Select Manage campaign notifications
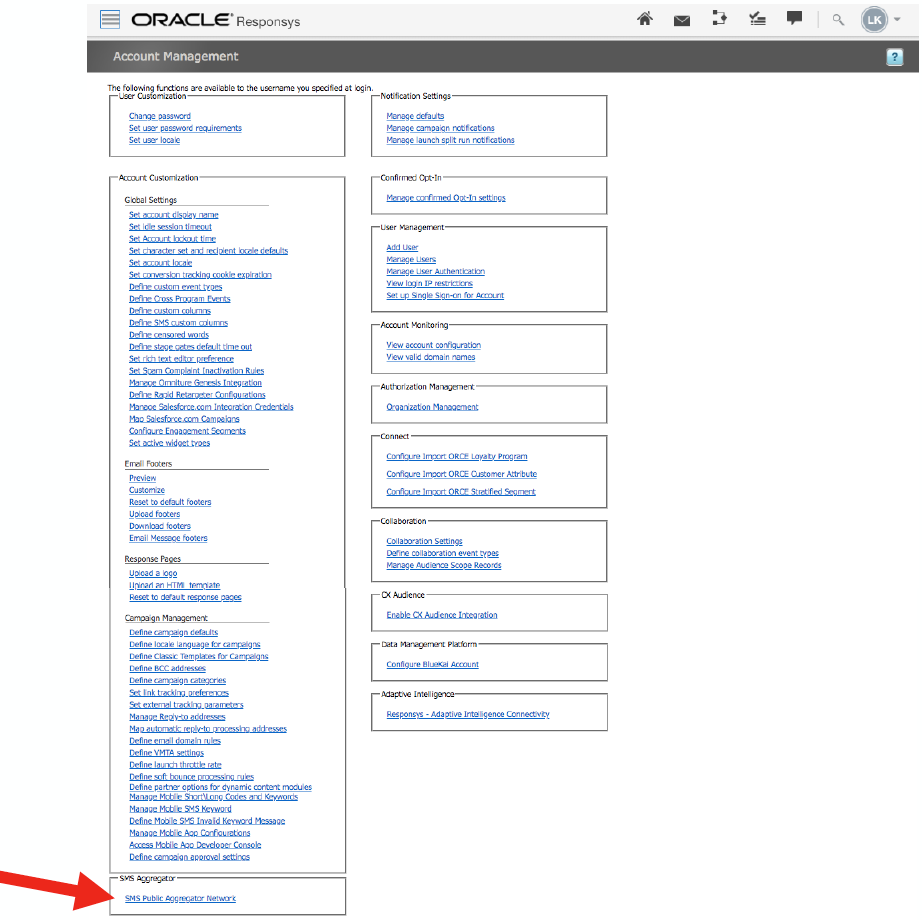 [440, 129]
